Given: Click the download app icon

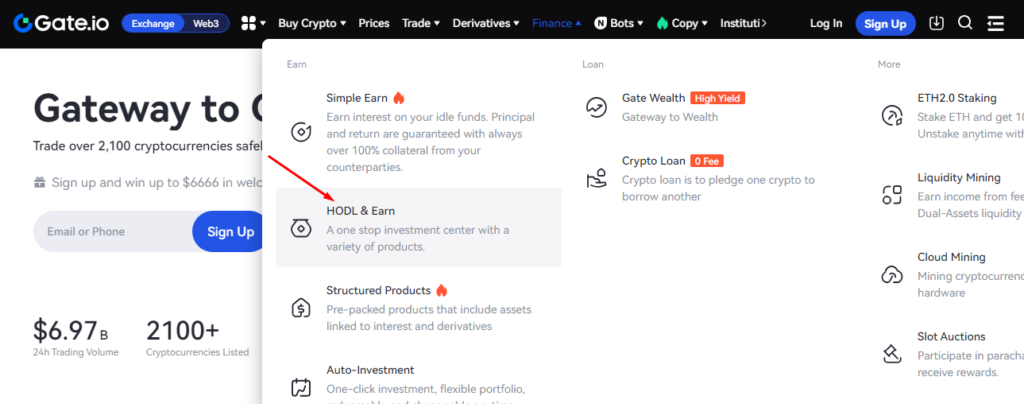Looking at the screenshot, I should 936,23.
